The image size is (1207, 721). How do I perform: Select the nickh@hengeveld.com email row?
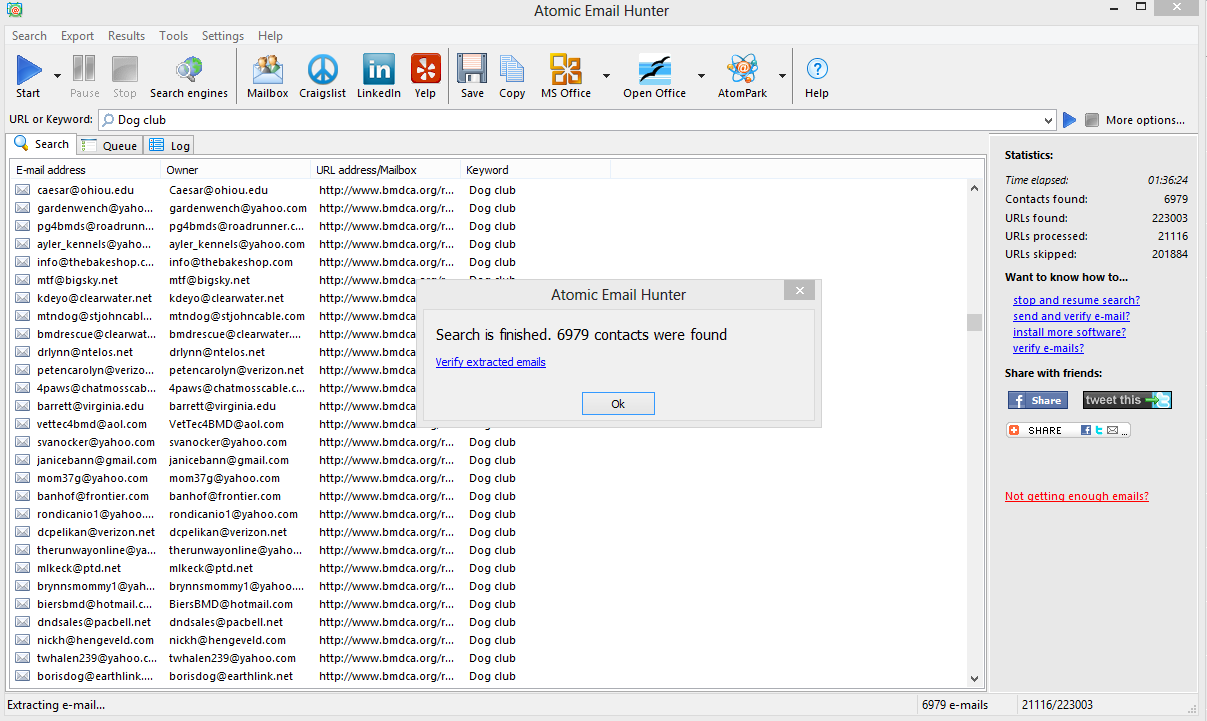click(x=488, y=640)
